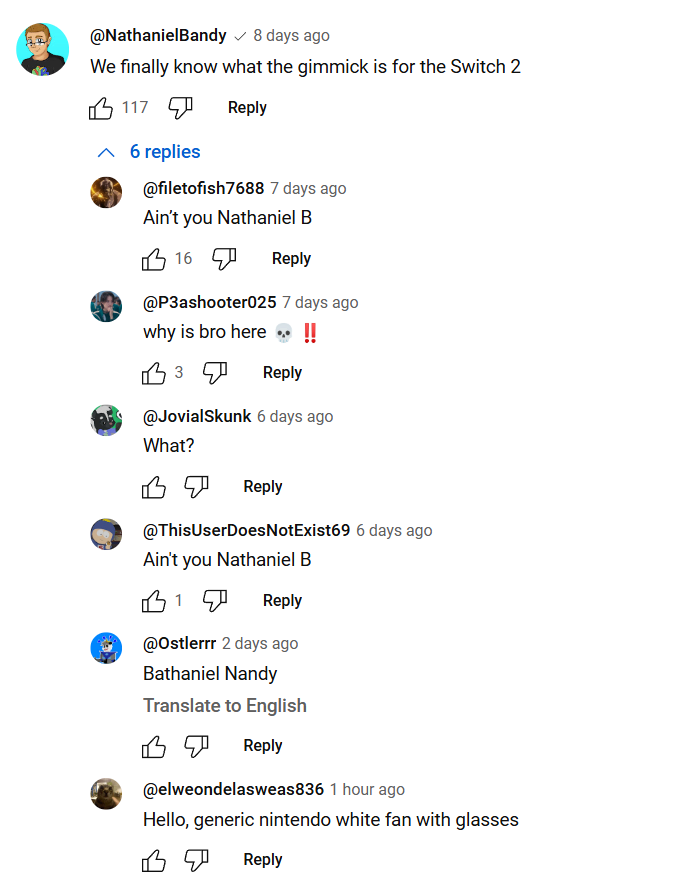Screen dimensions: 686x880
Task: Dislike elweondelasweas836's reply
Action: (x=196, y=860)
